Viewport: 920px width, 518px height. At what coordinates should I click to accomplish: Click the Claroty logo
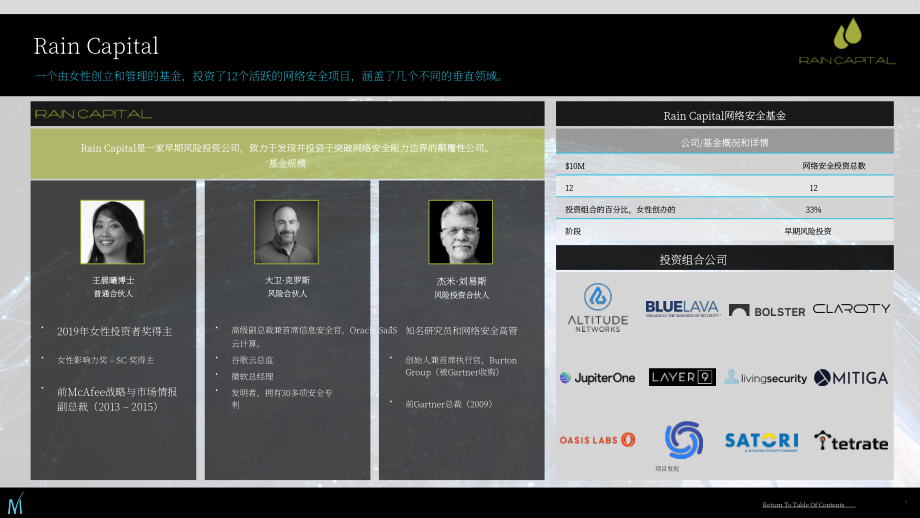[851, 309]
